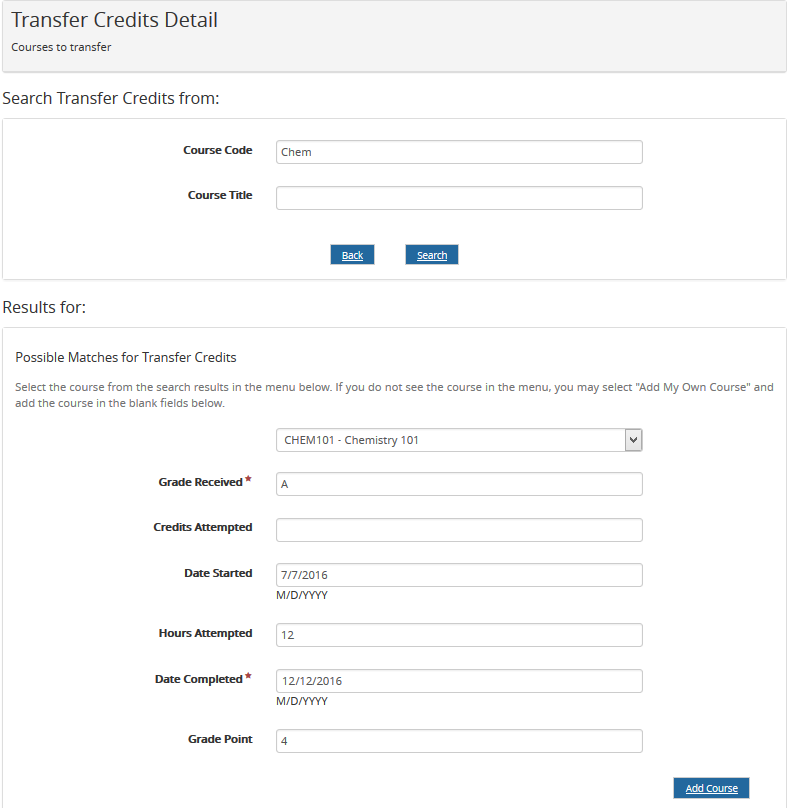Click the Add Course button
The image size is (787, 808).
pyautogui.click(x=710, y=788)
